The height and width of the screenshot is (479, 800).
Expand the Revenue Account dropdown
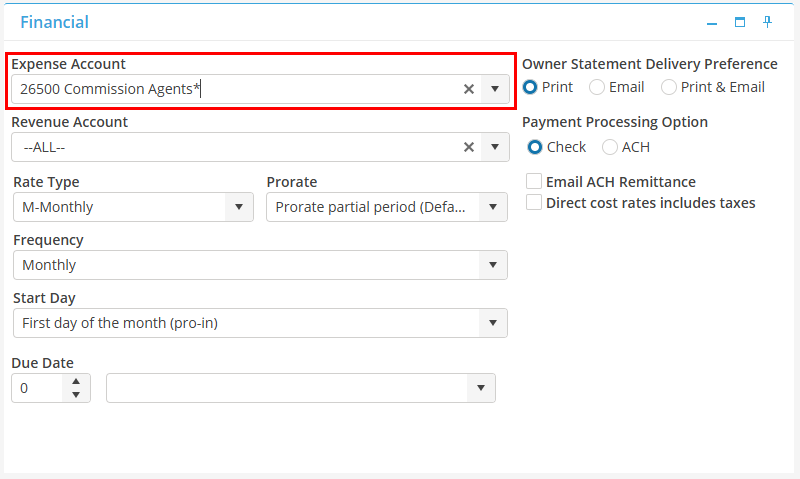494,147
